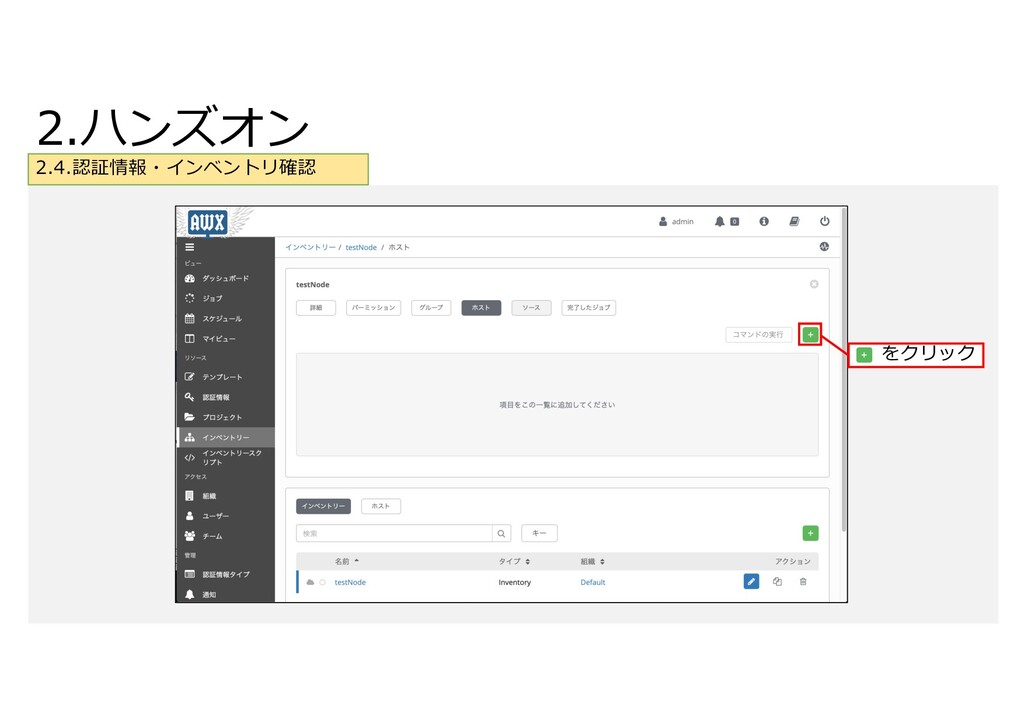Switch to the グループ tab
The height and width of the screenshot is (724, 1024).
431,307
